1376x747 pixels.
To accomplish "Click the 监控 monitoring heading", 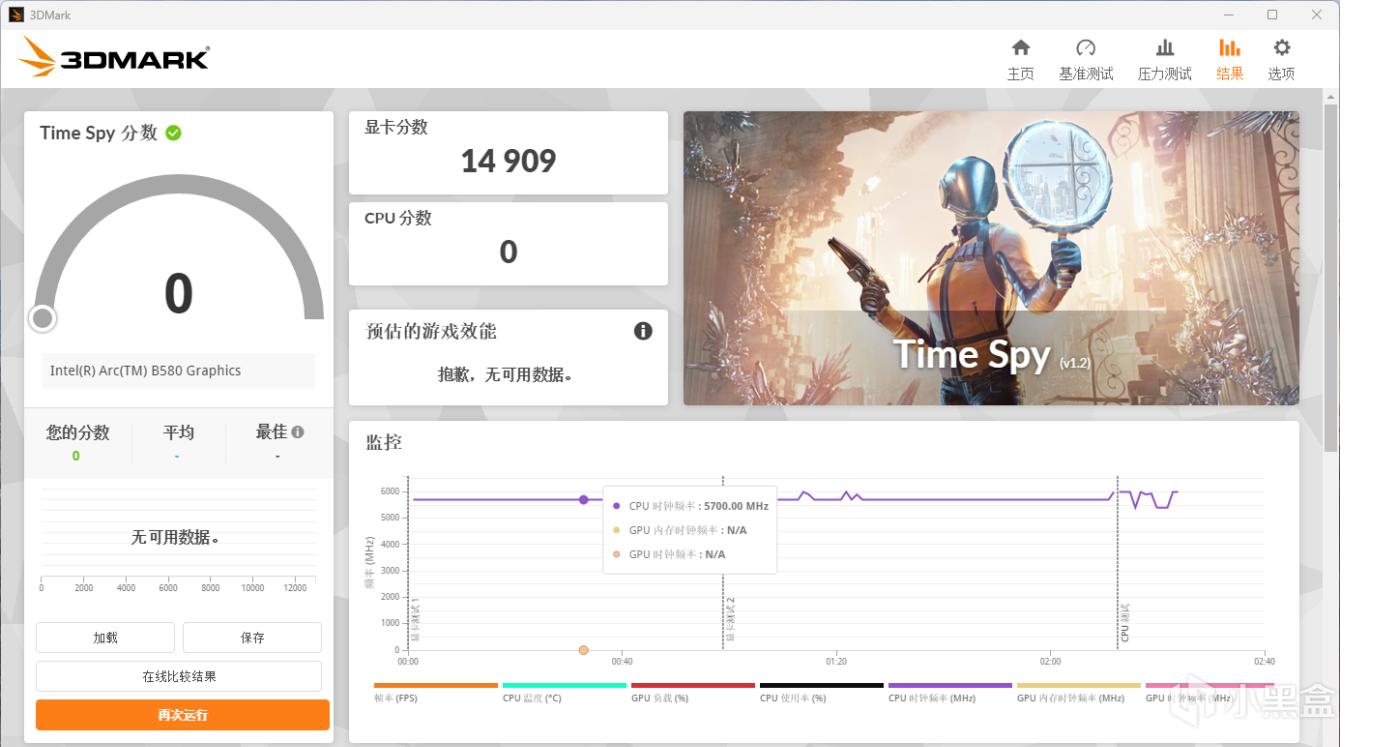I will [x=384, y=442].
